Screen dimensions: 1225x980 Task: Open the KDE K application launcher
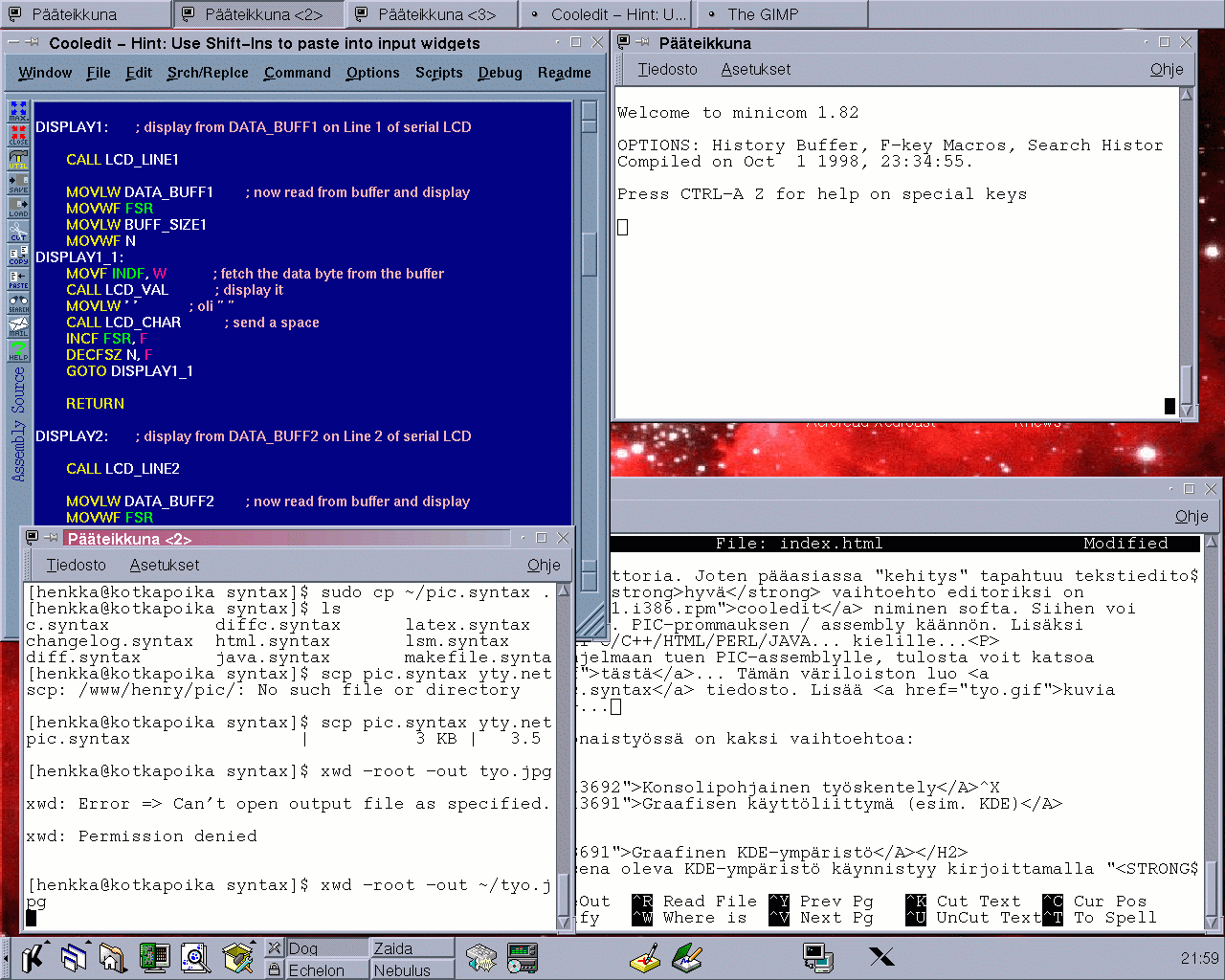click(33, 958)
